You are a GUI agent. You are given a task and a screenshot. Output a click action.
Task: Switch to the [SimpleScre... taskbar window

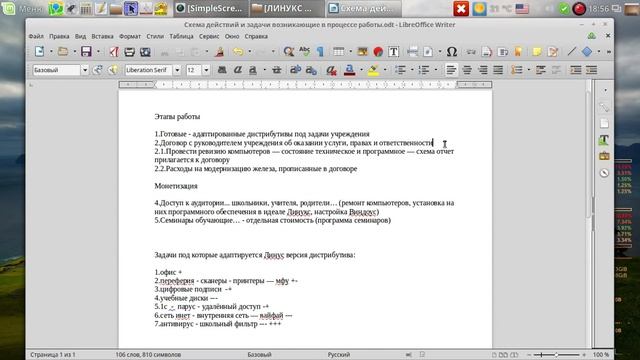[x=210, y=9]
